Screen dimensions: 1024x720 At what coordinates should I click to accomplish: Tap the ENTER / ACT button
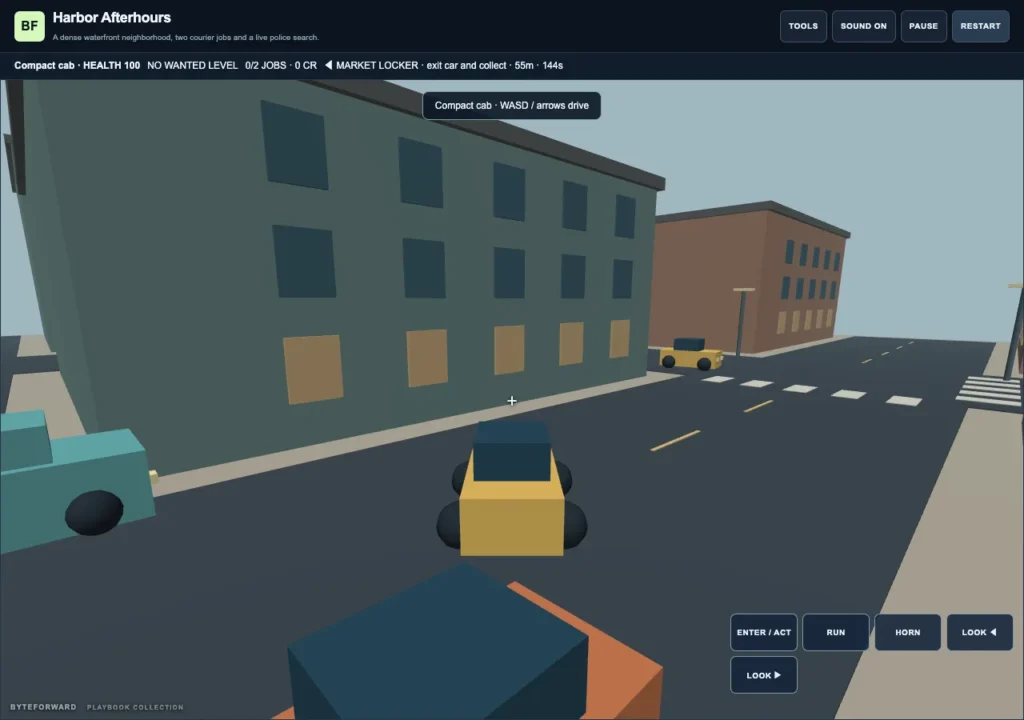pos(763,632)
